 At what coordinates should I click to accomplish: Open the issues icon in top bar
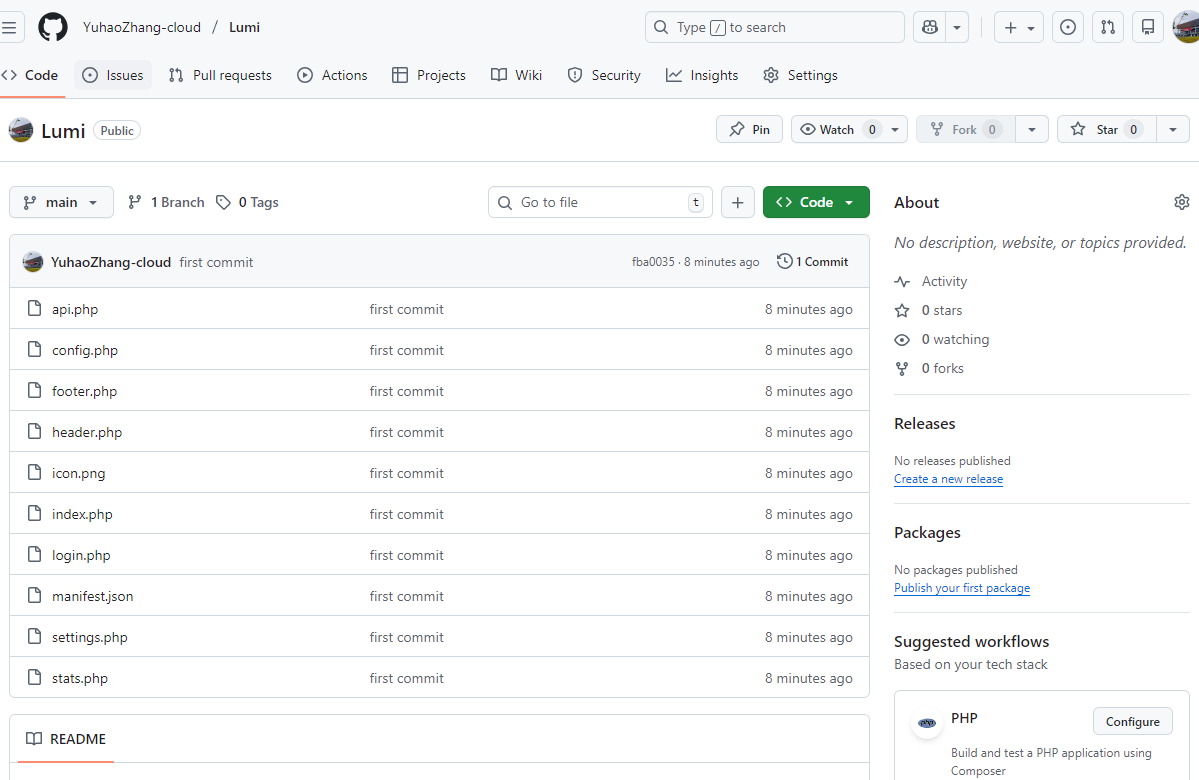pyautogui.click(x=1068, y=27)
